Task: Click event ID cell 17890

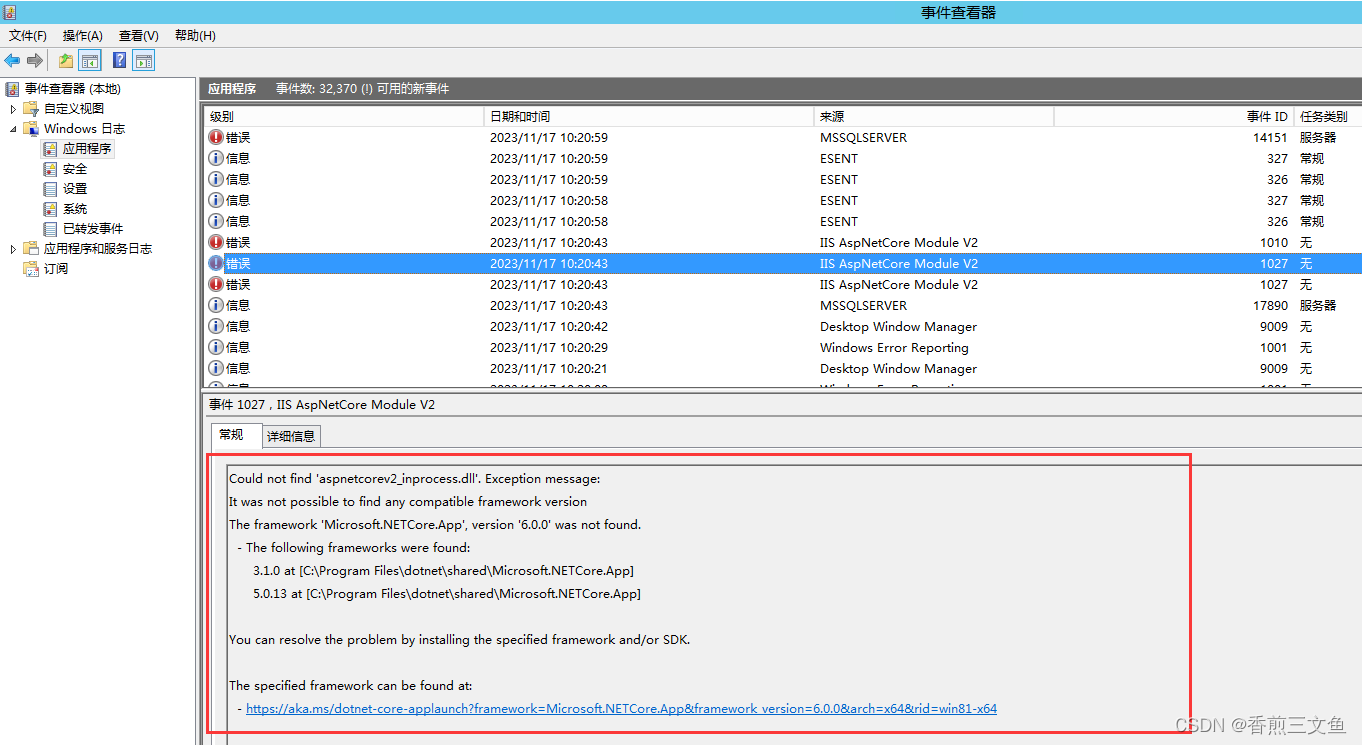Action: coord(1270,306)
